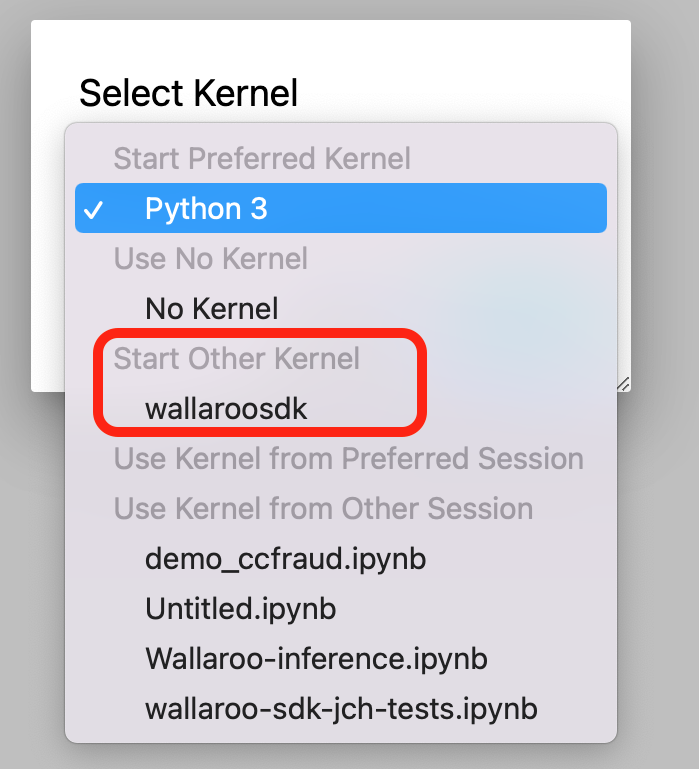Click the Select Kernel dialog title
The height and width of the screenshot is (769, 699).
[x=188, y=93]
